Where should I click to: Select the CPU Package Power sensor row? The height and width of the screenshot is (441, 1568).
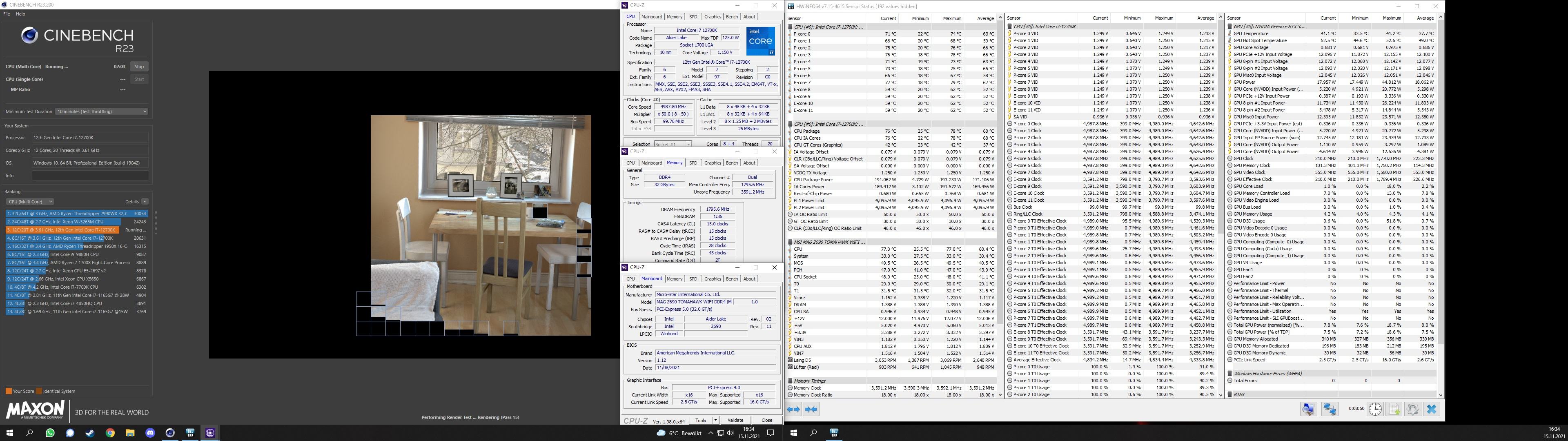[891, 180]
